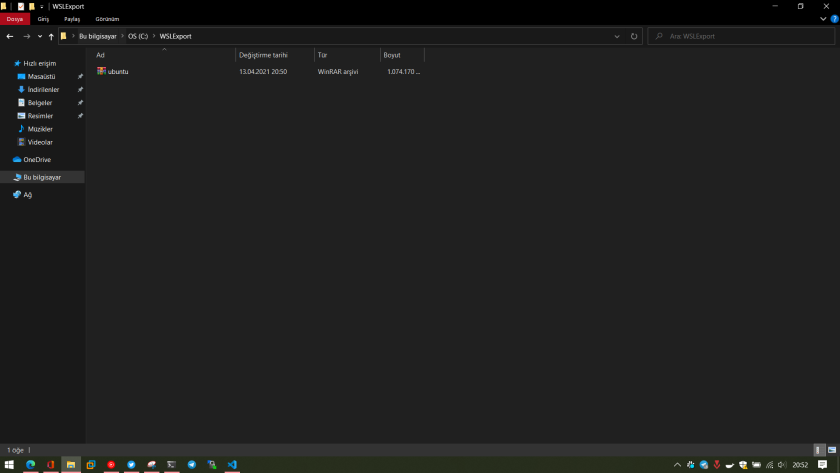Switch to the Görünüm ribbon tab
Image resolution: width=840 pixels, height=473 pixels.
(107, 19)
